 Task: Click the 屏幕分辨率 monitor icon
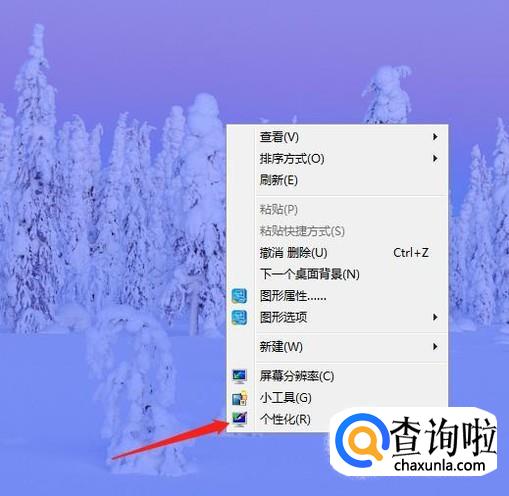[x=239, y=376]
